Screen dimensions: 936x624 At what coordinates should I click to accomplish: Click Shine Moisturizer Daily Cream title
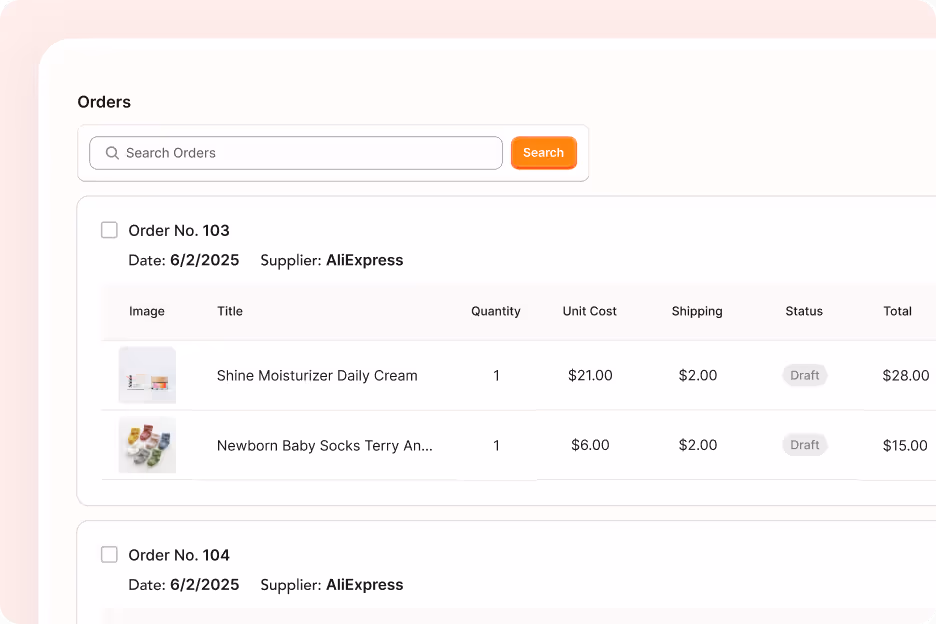pos(317,376)
